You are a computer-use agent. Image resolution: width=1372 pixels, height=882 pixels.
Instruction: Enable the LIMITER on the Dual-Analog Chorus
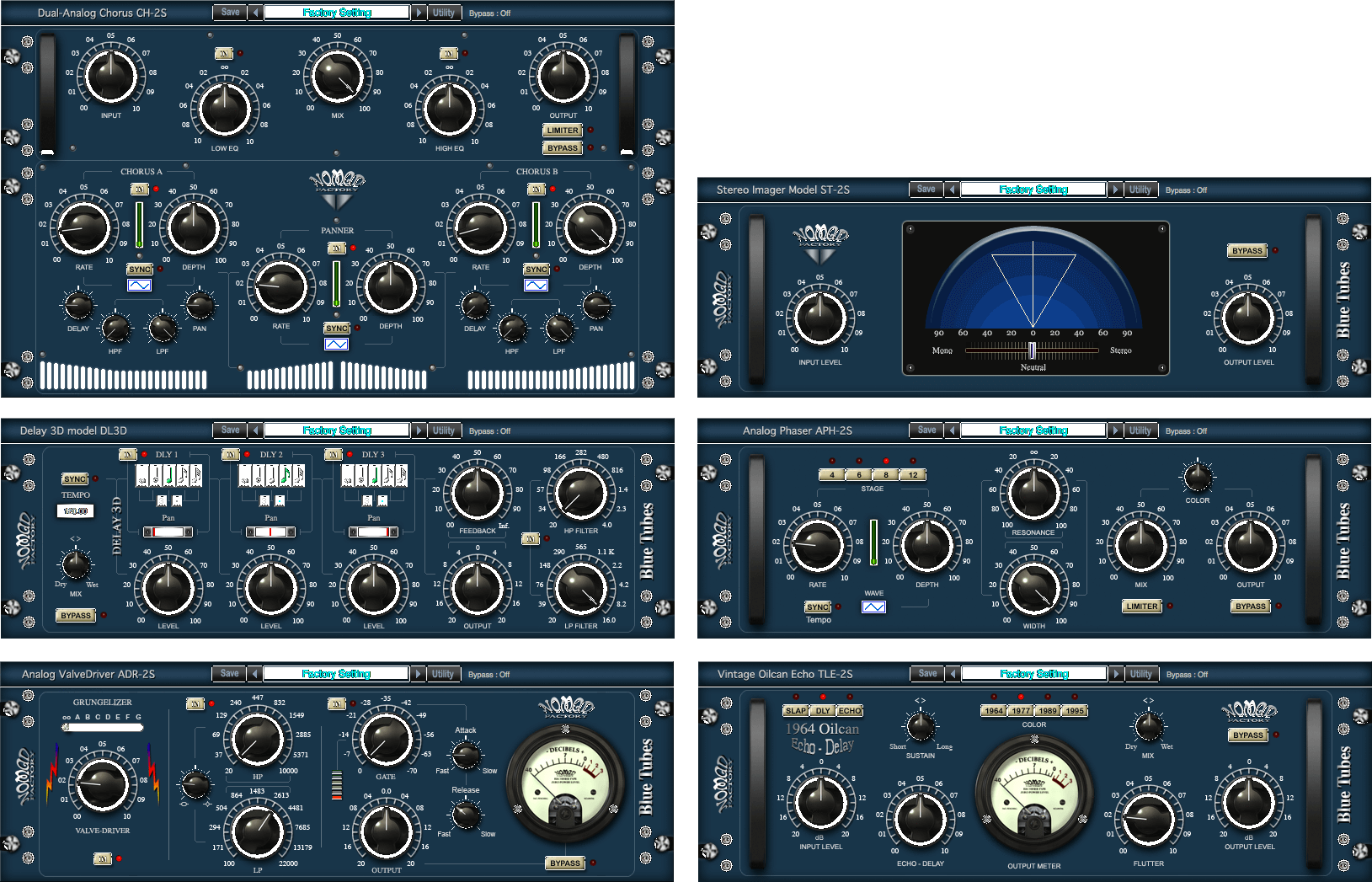click(562, 130)
